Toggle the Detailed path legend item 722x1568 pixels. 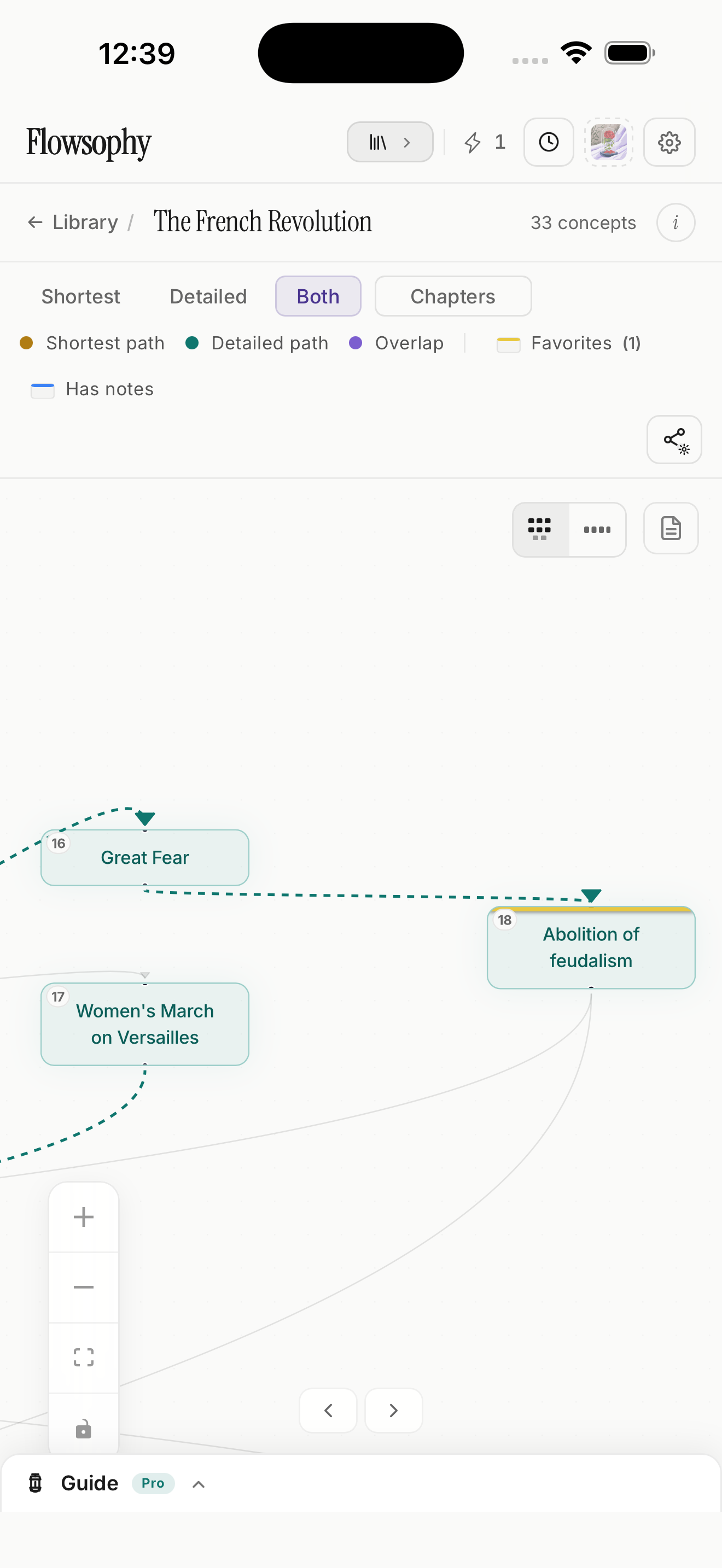pos(257,343)
